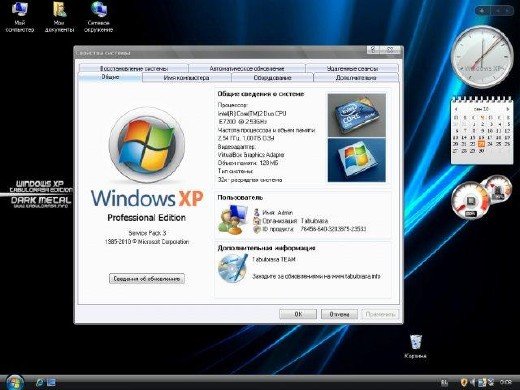Viewport: 520px width, 390px height.
Task: Click the product ID number text
Action: [x=333, y=229]
